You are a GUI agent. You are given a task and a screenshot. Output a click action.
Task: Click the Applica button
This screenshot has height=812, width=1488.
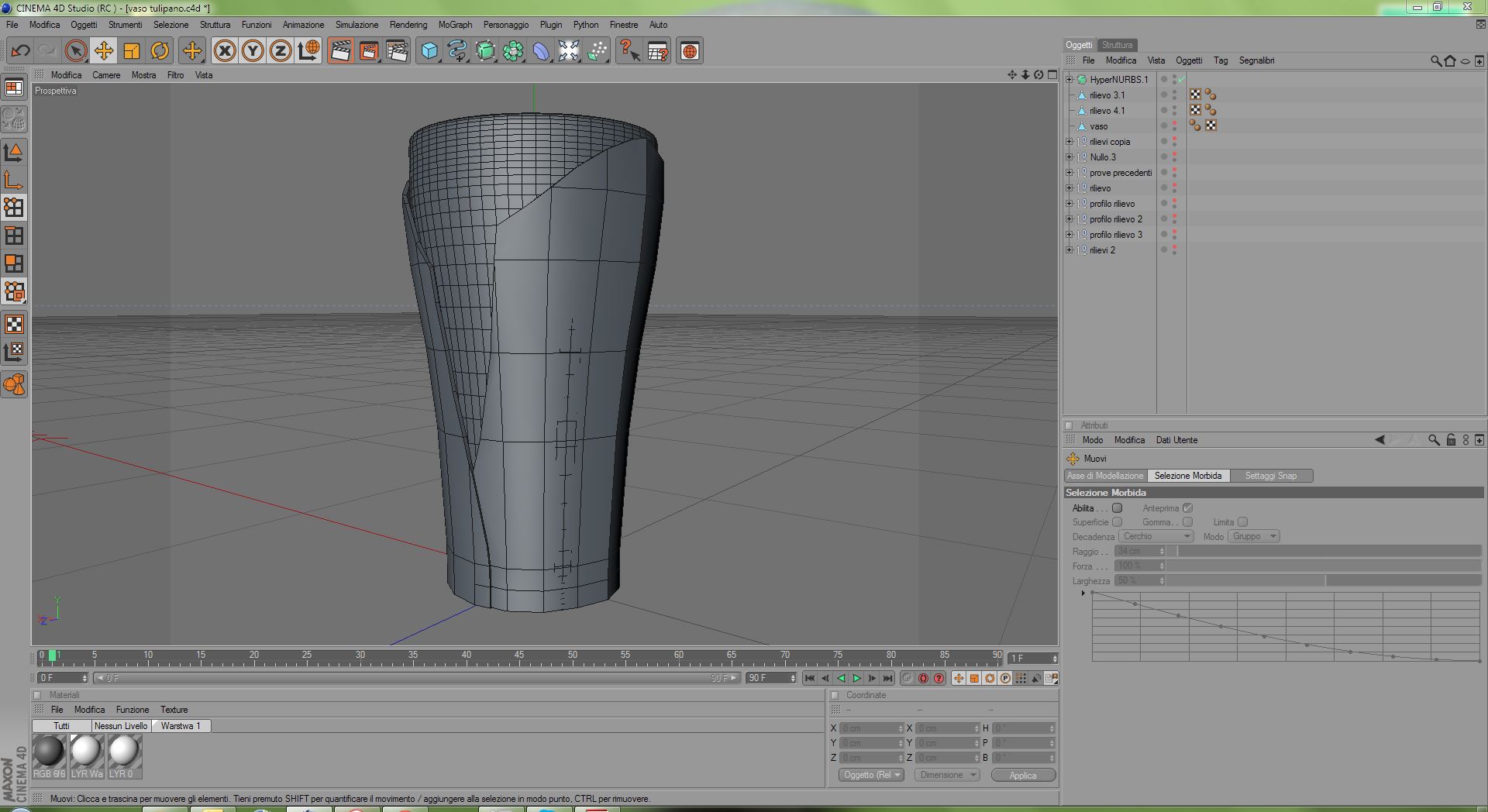click(x=1022, y=776)
